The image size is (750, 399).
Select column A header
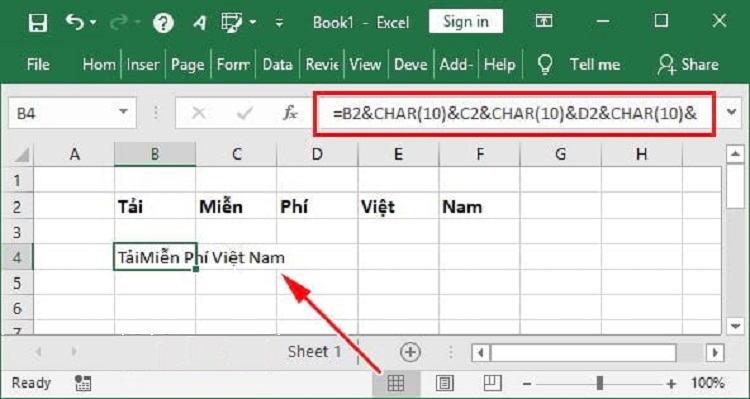[x=74, y=154]
